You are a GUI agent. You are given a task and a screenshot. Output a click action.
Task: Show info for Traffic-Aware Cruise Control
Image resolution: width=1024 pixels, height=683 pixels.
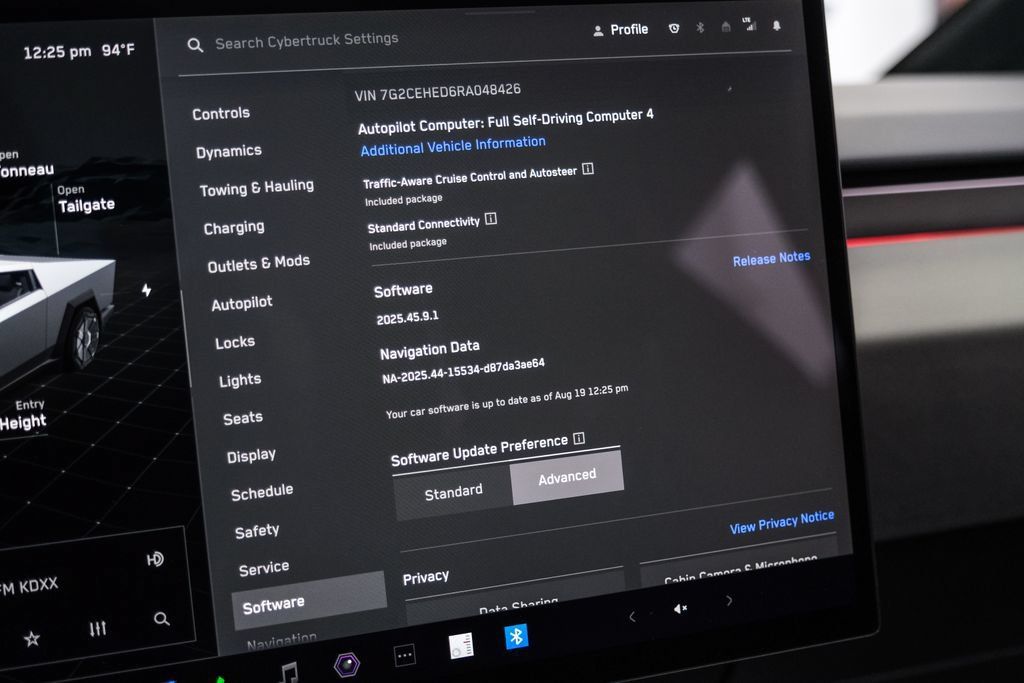588,169
